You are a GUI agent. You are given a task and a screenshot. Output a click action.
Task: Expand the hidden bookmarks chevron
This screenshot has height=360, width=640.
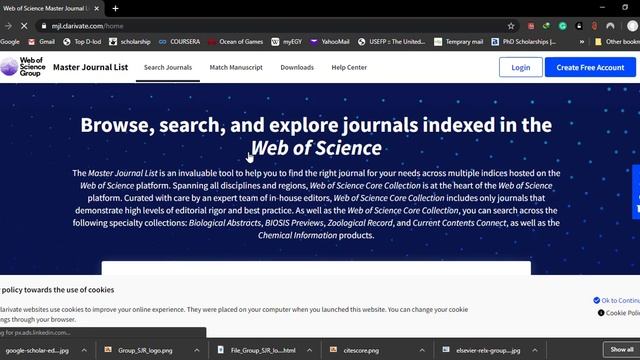582,42
